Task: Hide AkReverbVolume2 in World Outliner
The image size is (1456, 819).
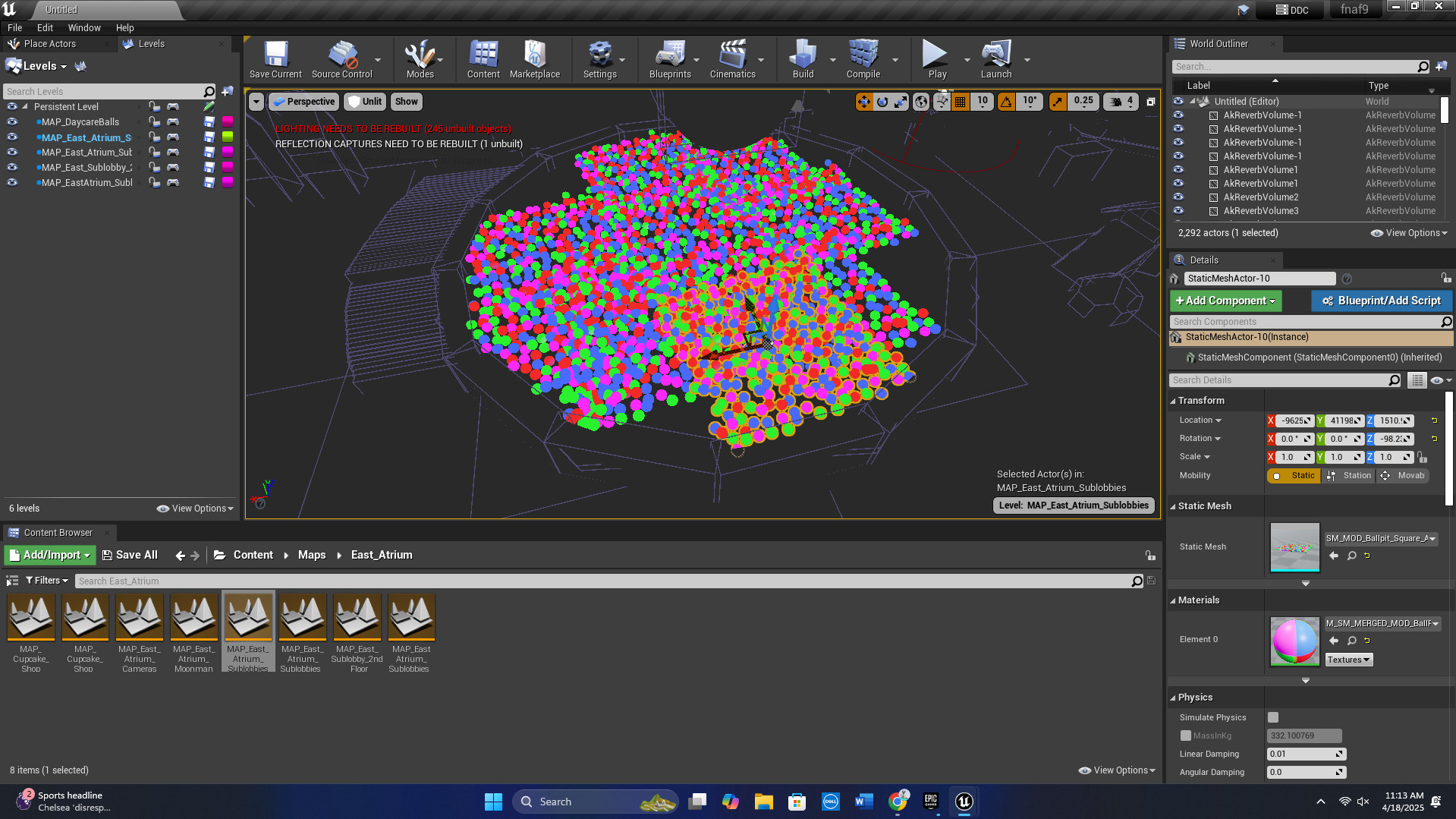Action: [1178, 197]
